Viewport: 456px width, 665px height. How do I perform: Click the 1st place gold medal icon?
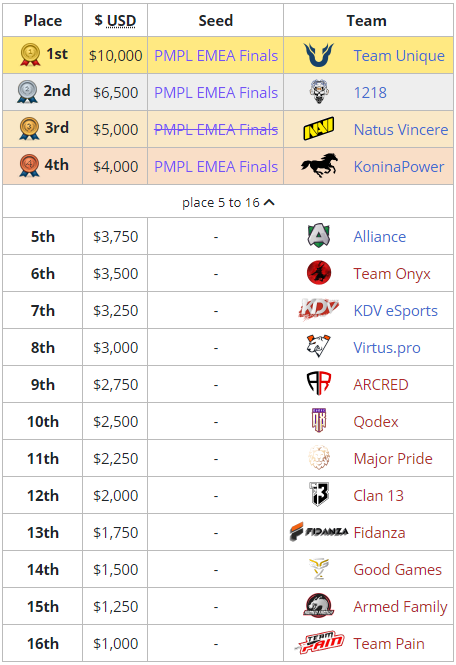point(30,55)
